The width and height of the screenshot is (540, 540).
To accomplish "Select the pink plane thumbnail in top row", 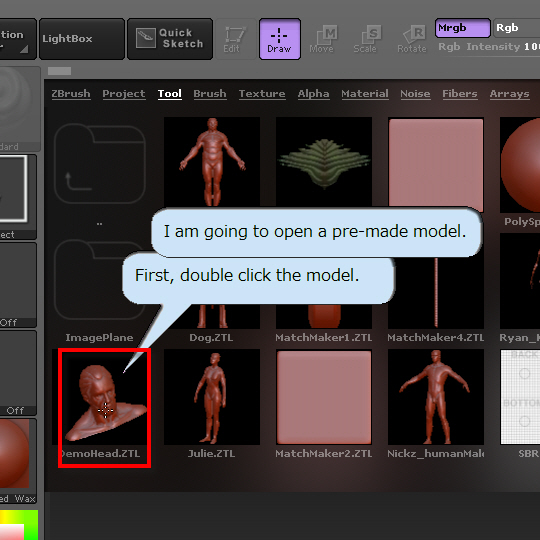I will click(x=436, y=163).
